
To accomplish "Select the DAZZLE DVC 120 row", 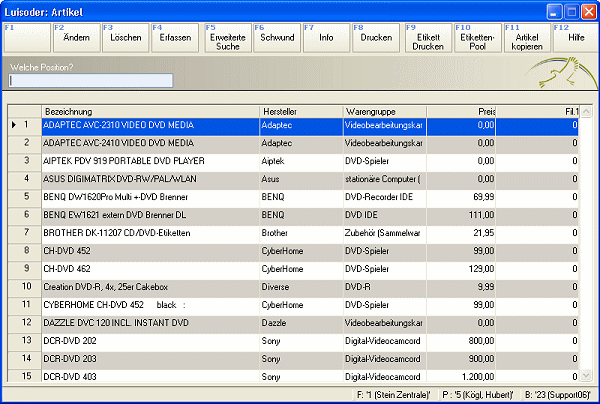I will click(150, 323).
